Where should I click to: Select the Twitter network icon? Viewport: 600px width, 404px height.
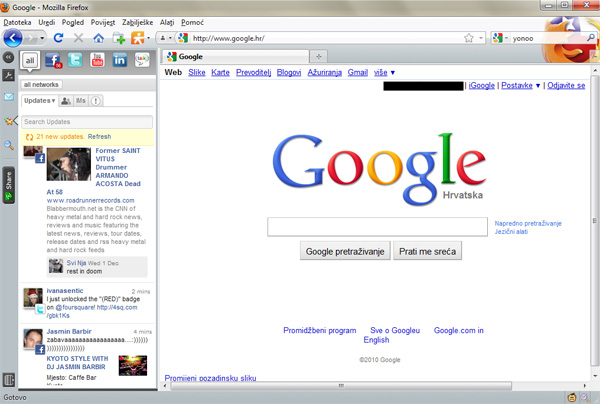[75, 61]
